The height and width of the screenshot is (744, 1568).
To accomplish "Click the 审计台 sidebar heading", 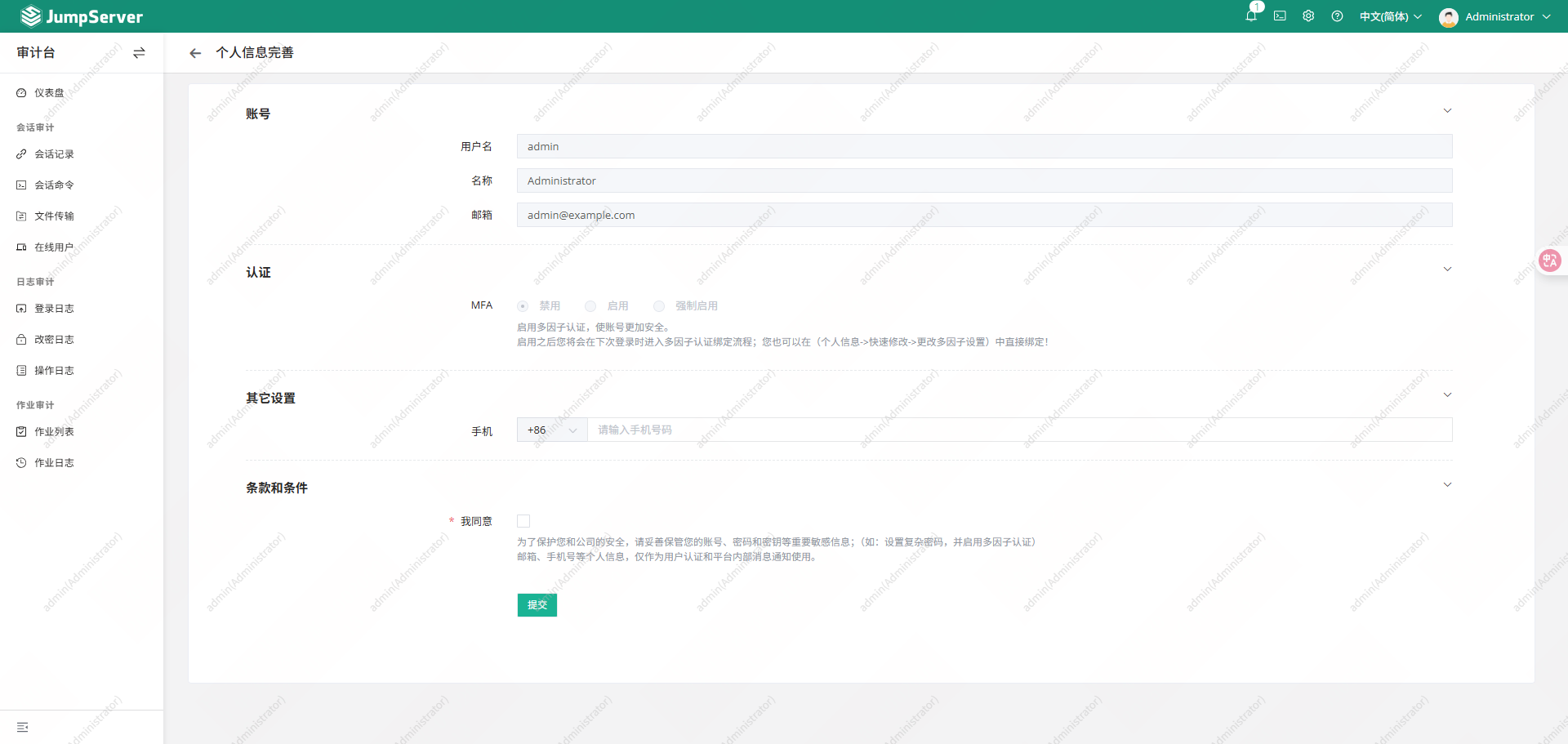I will point(36,52).
